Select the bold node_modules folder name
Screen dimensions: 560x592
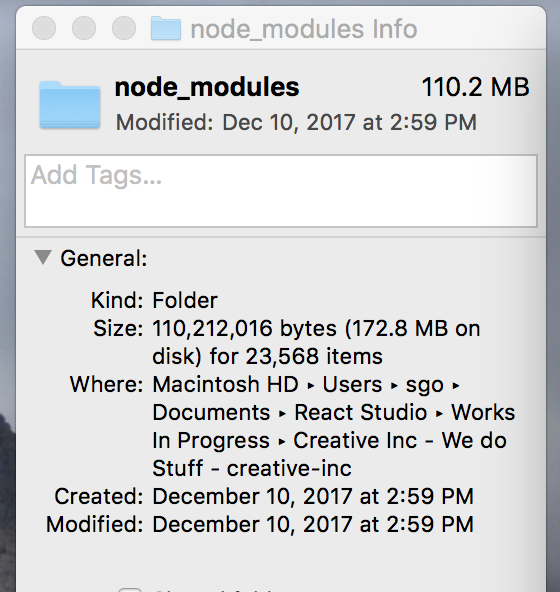(207, 88)
